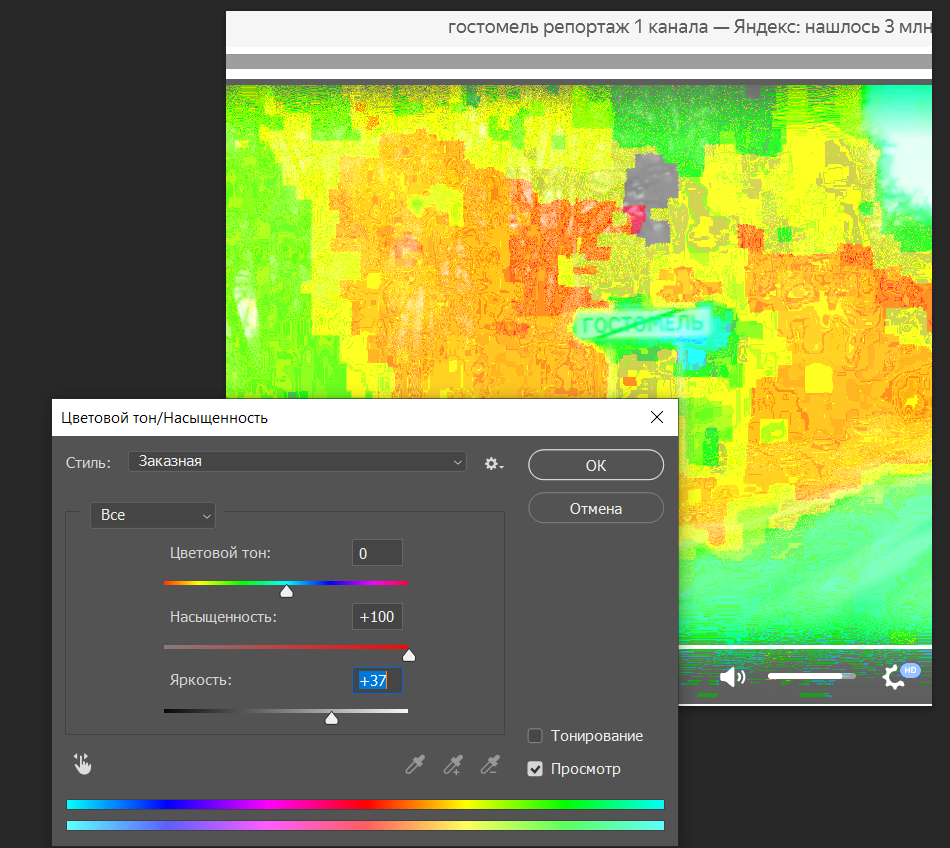This screenshot has width=950, height=848.
Task: Mute the video via speaker icon
Action: pos(732,678)
